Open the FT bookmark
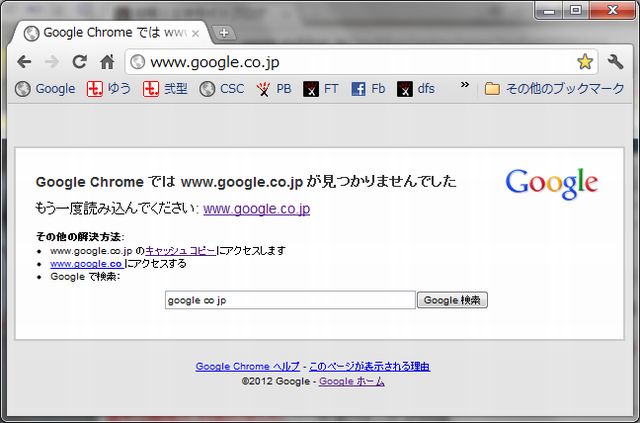The width and height of the screenshot is (640, 423). click(320, 89)
